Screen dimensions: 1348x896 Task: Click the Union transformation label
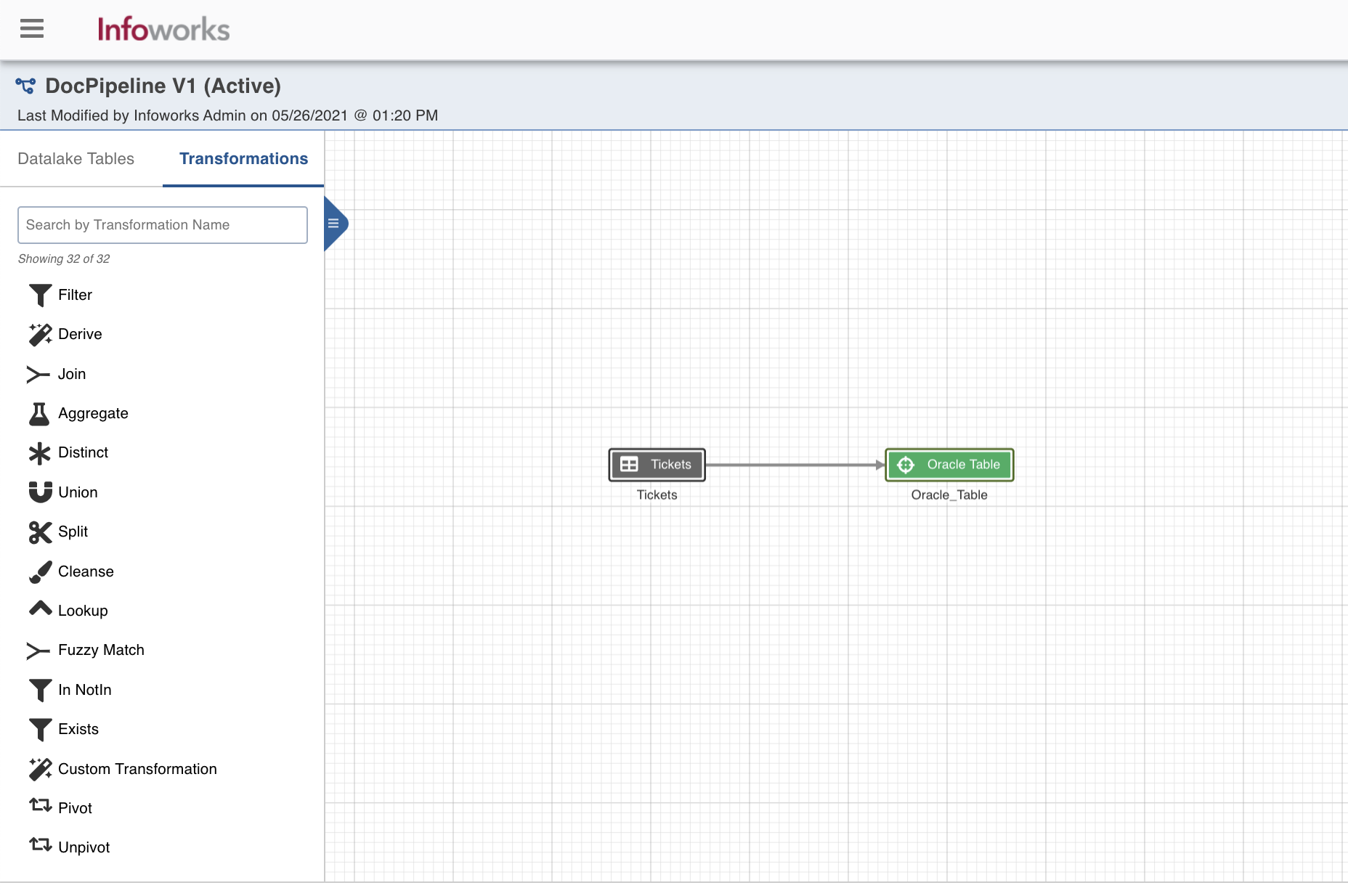(x=78, y=492)
